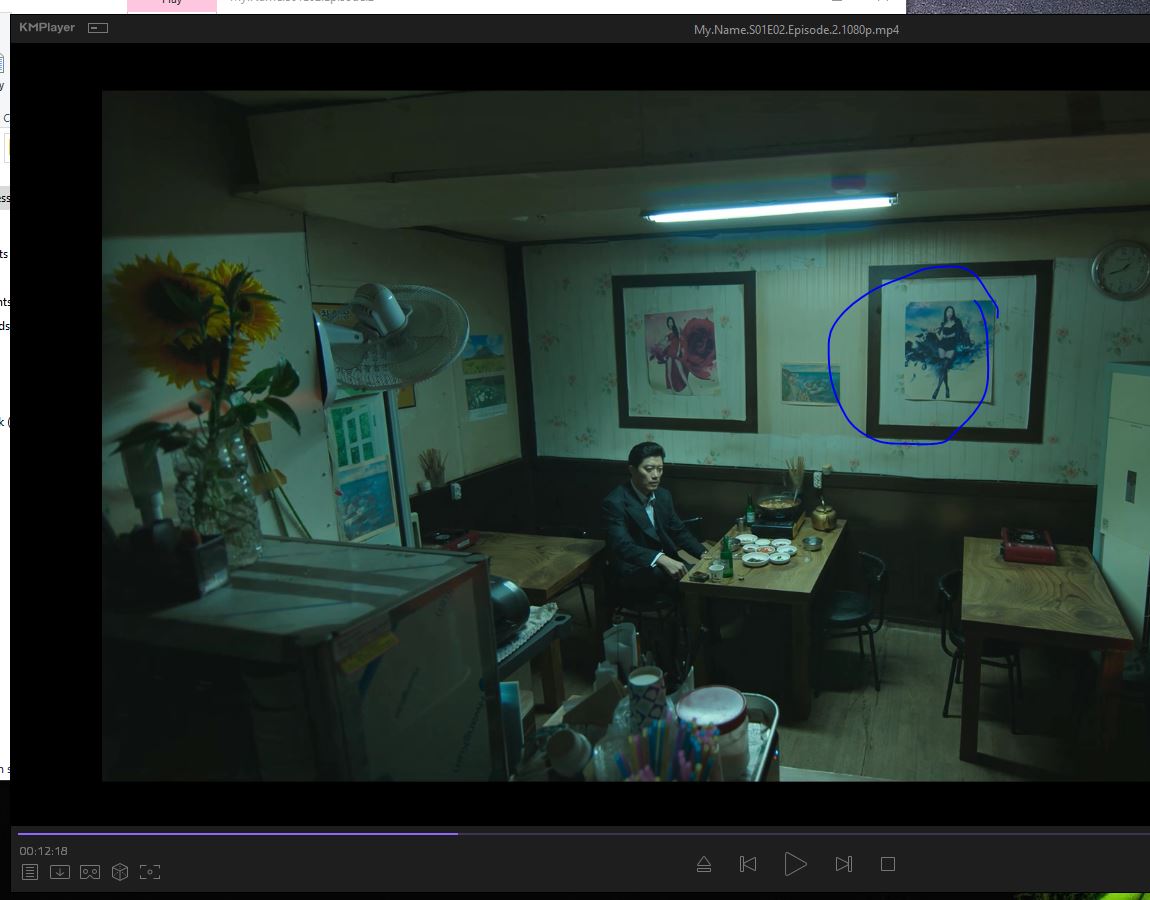Click the screen capture frame icon
The height and width of the screenshot is (900, 1150).
point(150,872)
